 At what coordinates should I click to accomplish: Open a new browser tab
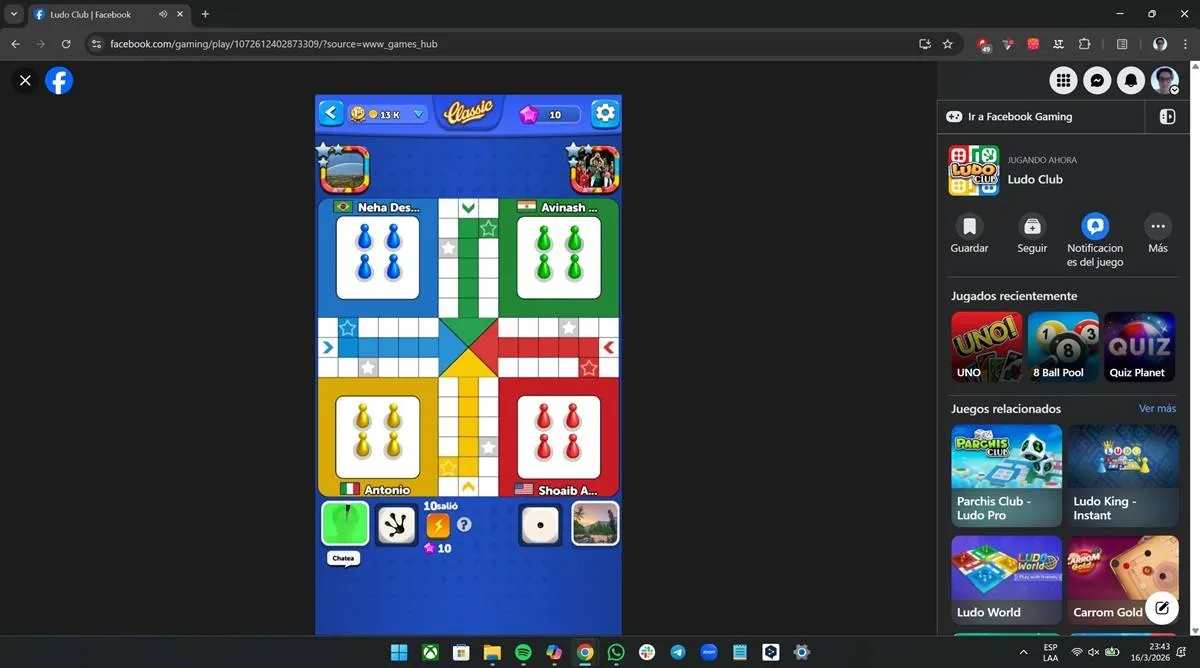(205, 14)
